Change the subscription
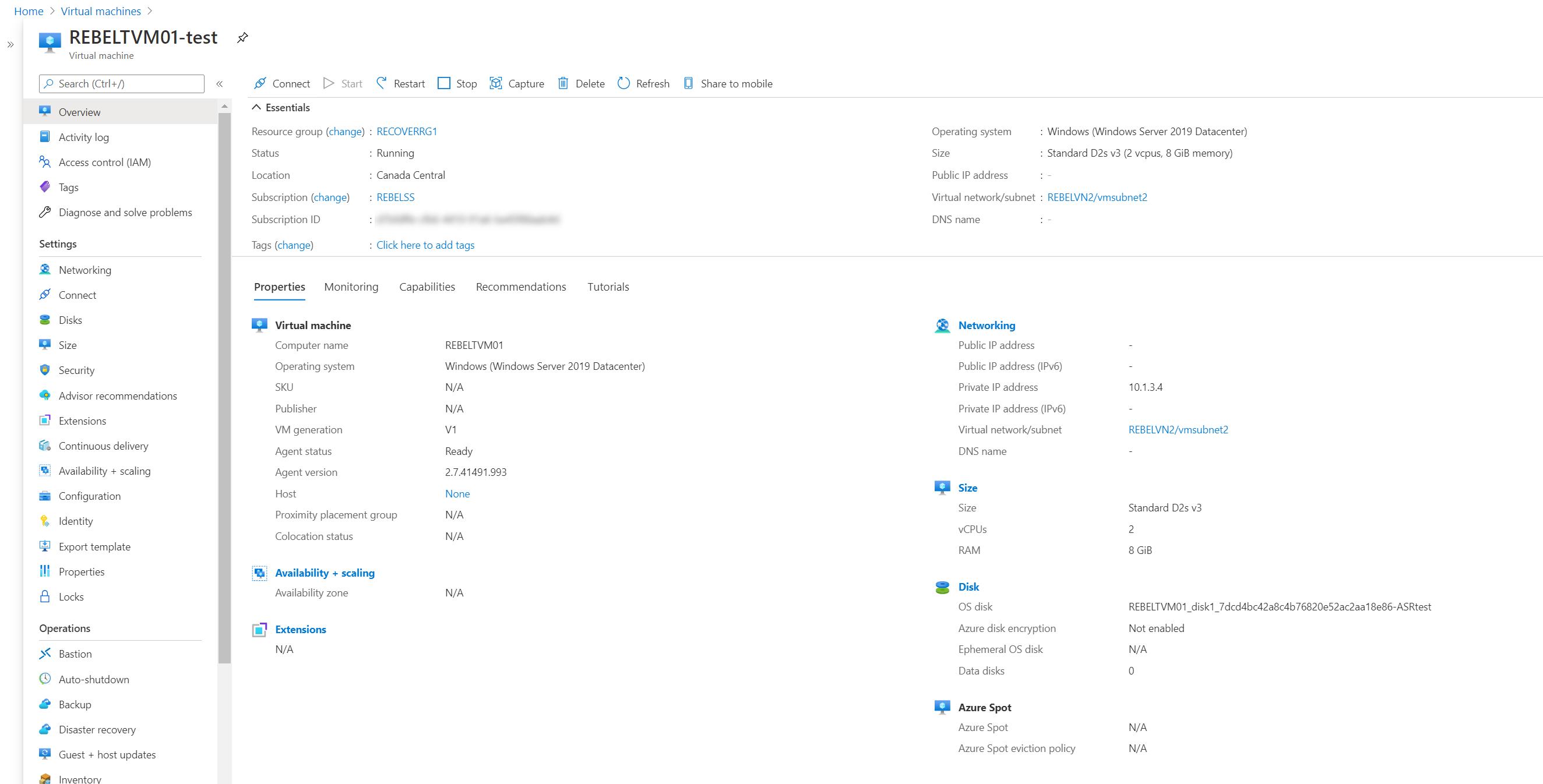Screen dimensions: 1543x784 click(330, 197)
